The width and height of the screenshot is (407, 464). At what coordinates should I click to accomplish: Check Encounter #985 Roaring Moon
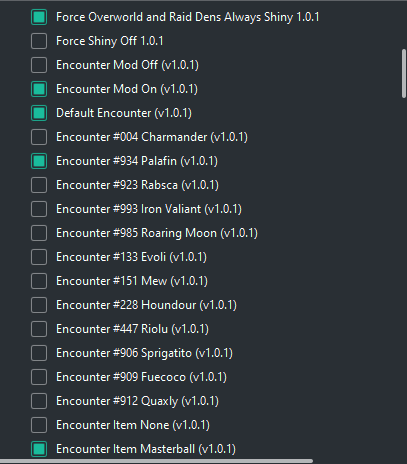39,233
